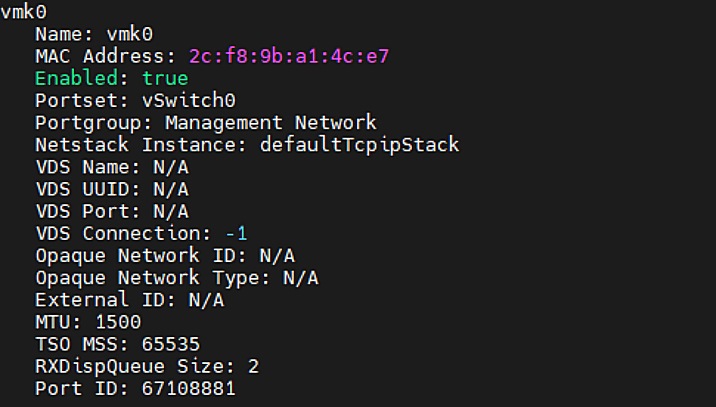The image size is (716, 407).
Task: Click the 'Opaque Network ID' line
Action: pyautogui.click(x=165, y=255)
